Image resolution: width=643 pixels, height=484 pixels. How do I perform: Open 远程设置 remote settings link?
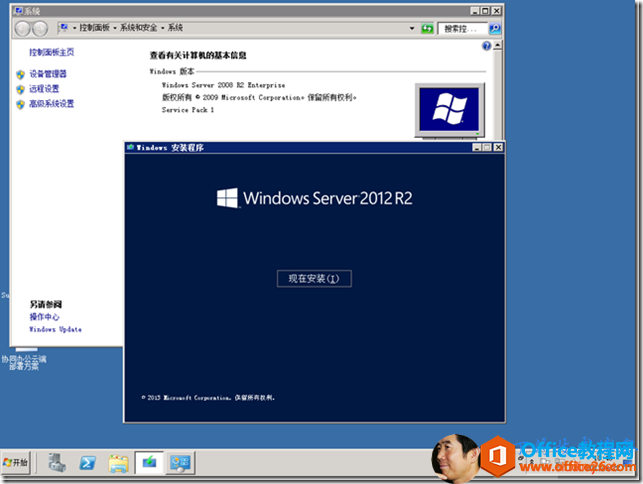coord(44,89)
